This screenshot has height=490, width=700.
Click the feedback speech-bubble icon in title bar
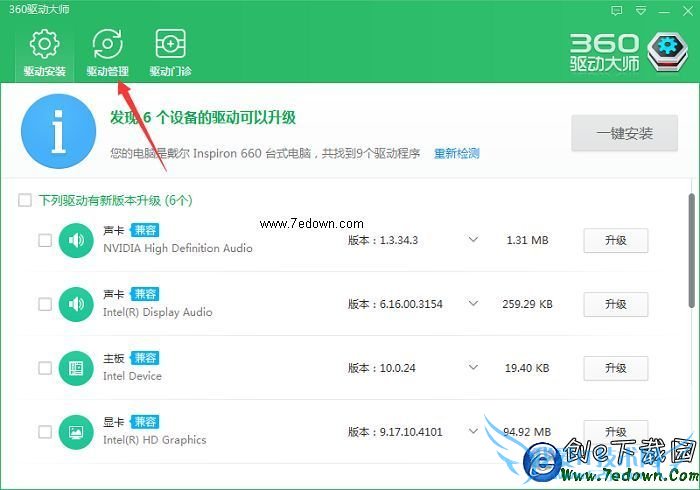pos(617,11)
